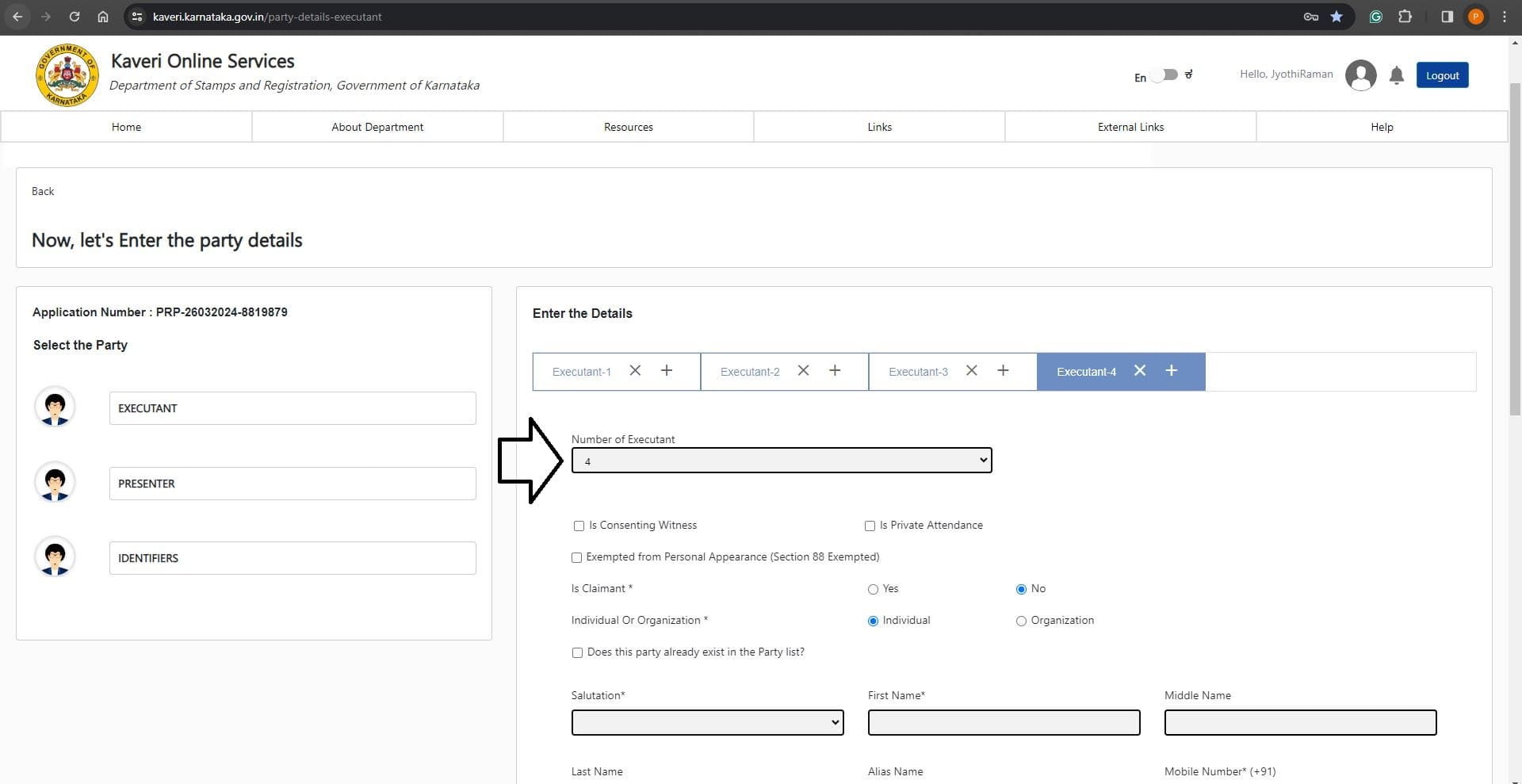This screenshot has width=1522, height=784.
Task: Open the Number of Executant dropdown
Action: coord(781,461)
